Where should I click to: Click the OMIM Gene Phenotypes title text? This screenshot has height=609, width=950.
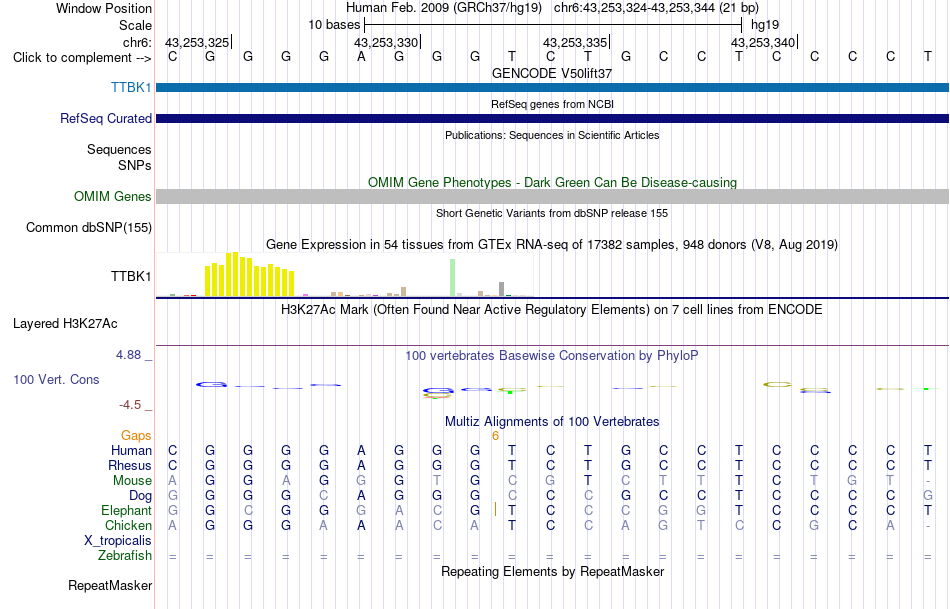552,182
